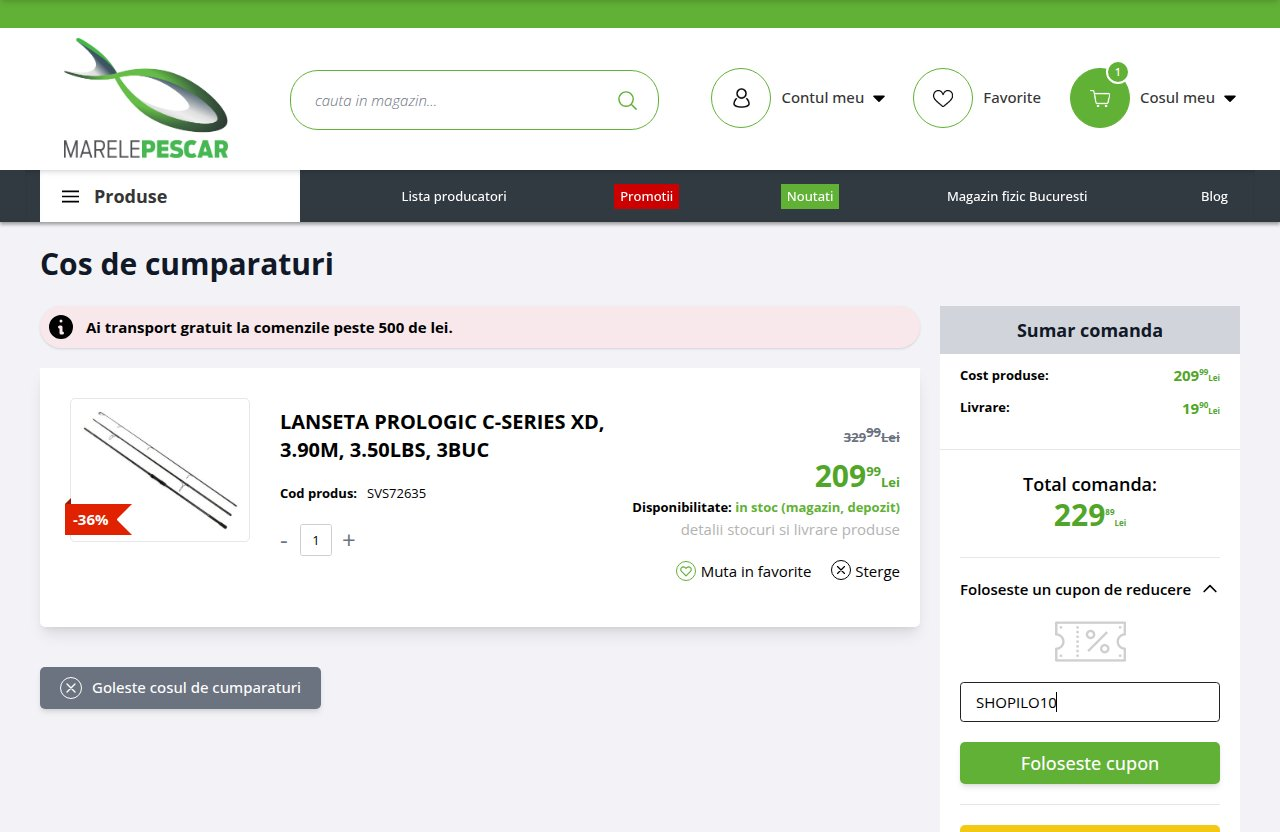Click the X icon beside Sterge
This screenshot has height=832, width=1280.
[x=841, y=570]
